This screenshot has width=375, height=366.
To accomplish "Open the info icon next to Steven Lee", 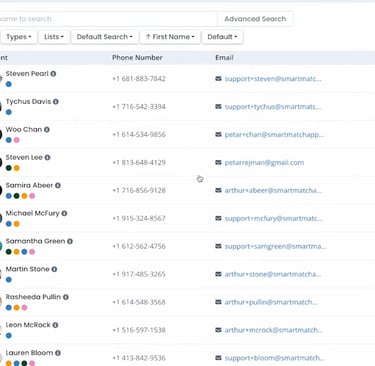I will point(47,157).
